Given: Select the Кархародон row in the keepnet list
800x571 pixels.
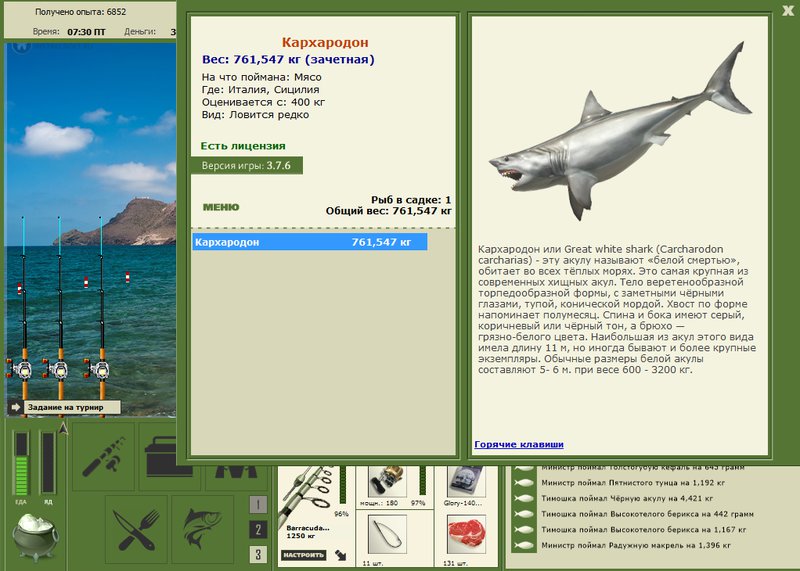Looking at the screenshot, I should click(310, 242).
